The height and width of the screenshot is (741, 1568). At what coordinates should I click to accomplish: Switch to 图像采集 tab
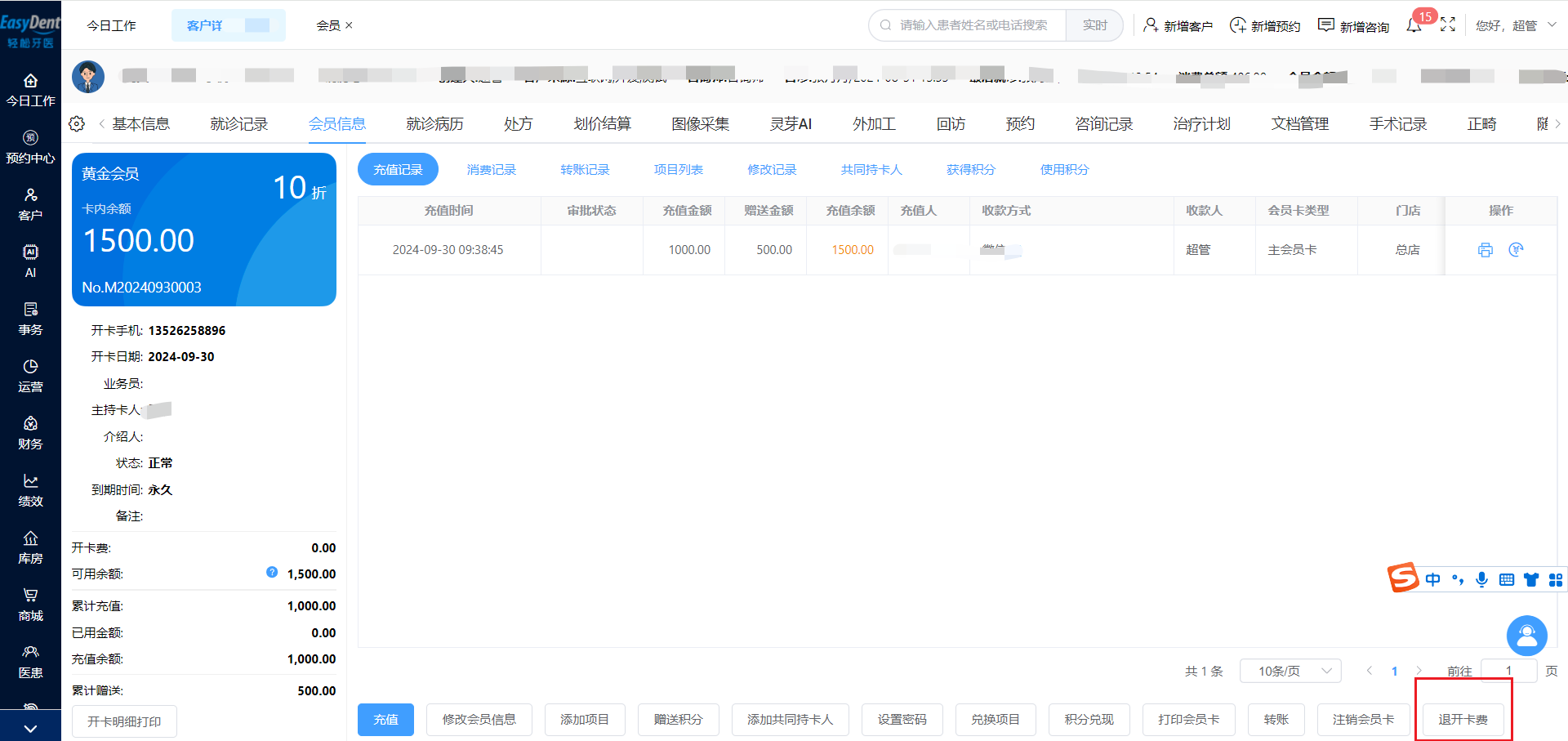(x=700, y=123)
